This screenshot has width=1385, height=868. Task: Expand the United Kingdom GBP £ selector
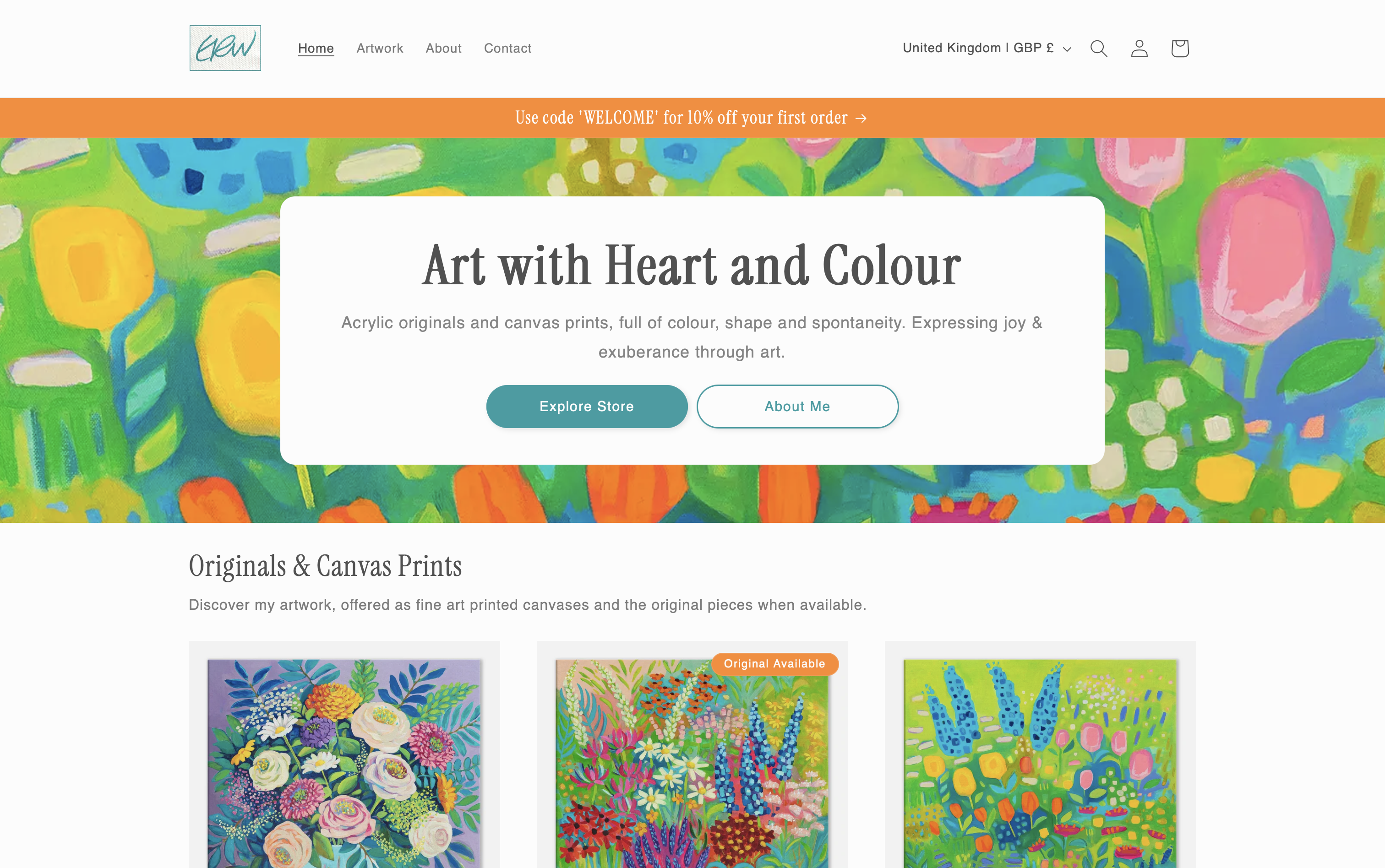[987, 48]
